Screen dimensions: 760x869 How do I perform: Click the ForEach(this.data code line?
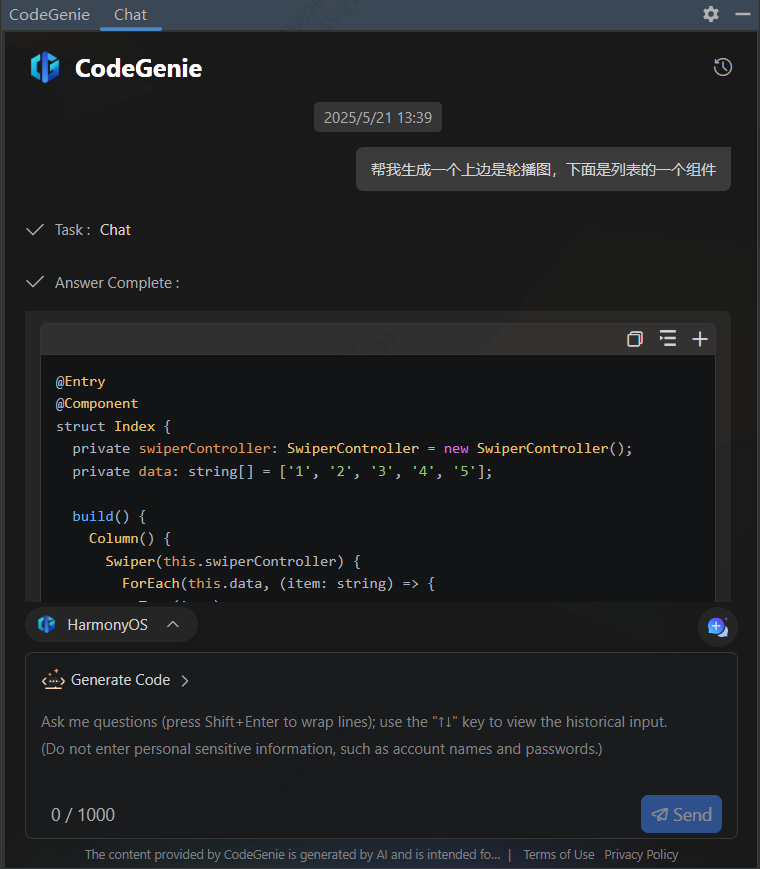tap(278, 583)
